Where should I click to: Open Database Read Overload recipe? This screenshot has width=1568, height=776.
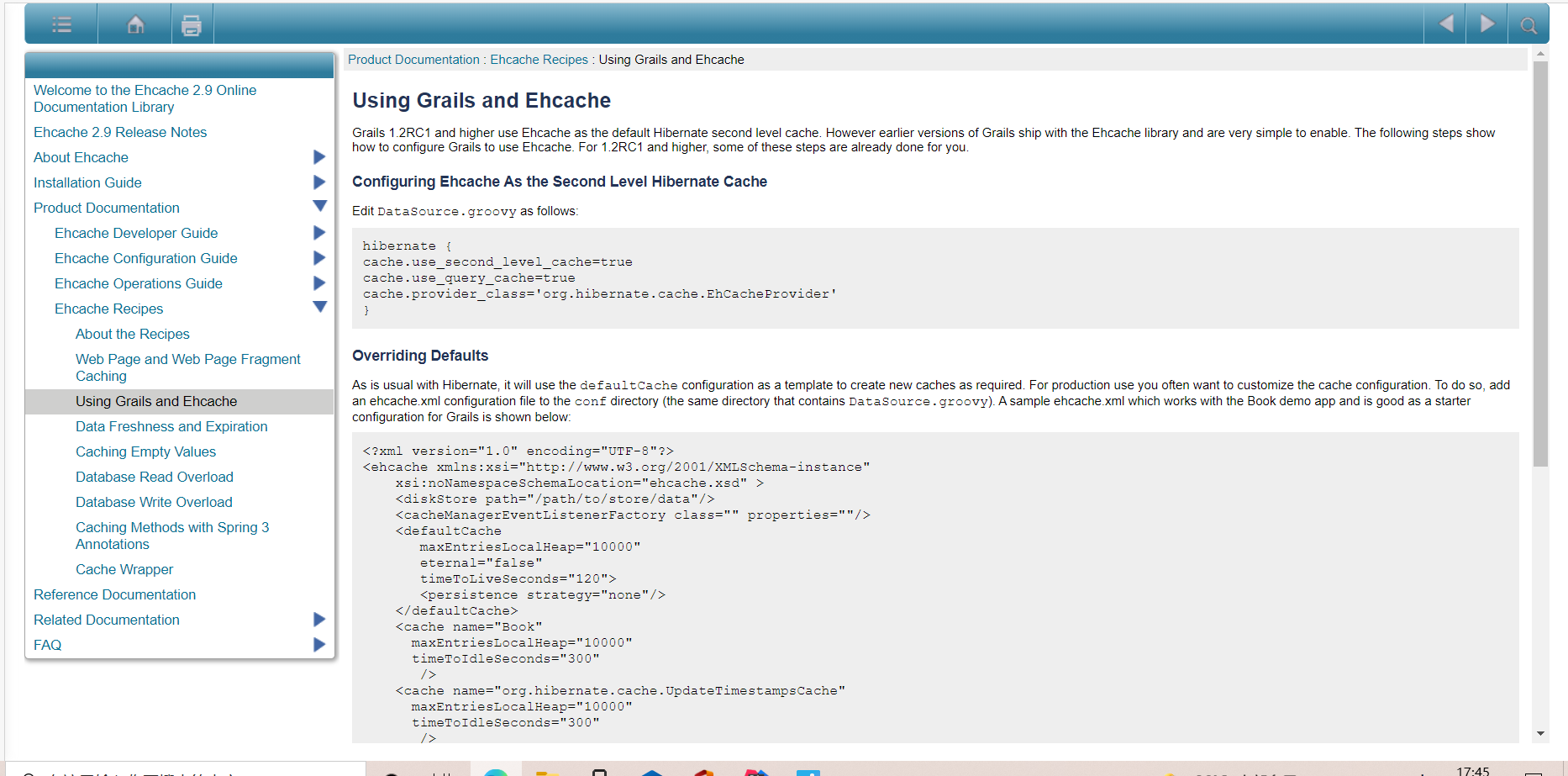(155, 477)
